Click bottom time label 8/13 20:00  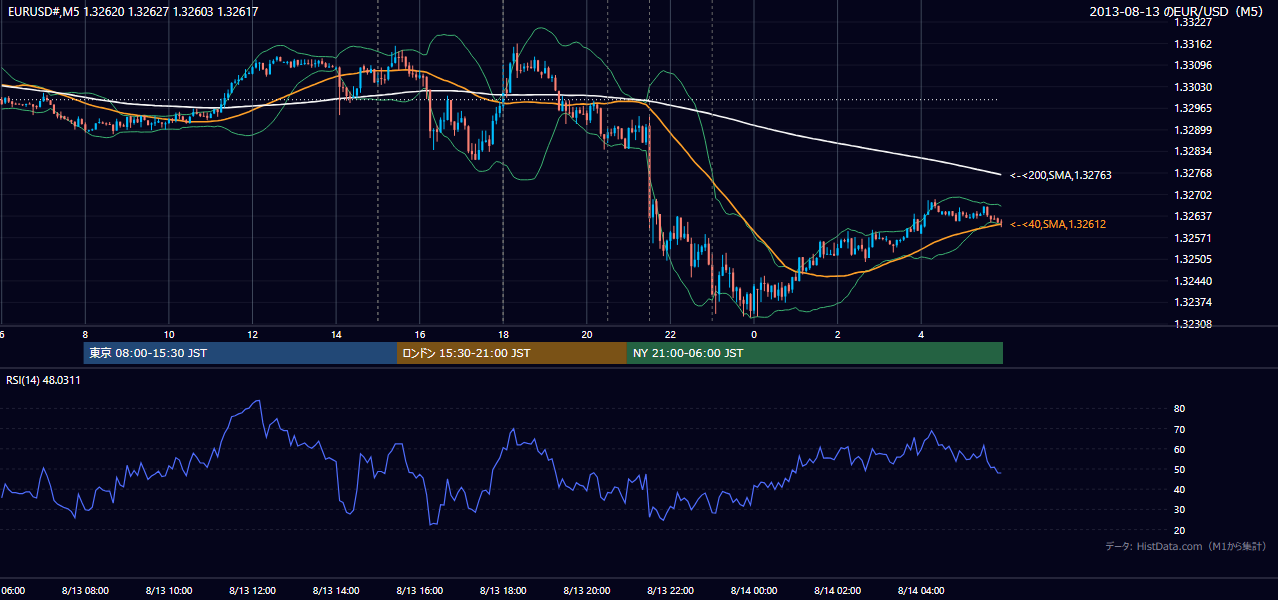coord(587,591)
